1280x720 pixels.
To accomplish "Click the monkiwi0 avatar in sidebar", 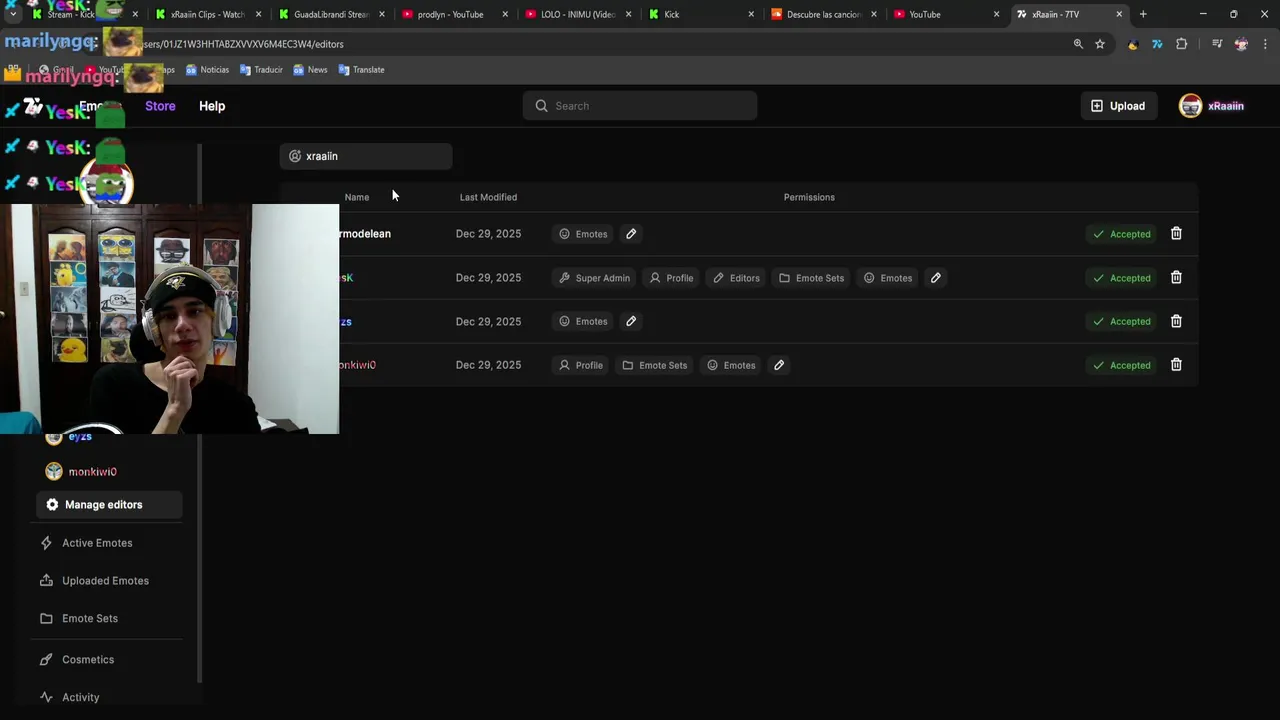I will click(x=54, y=471).
